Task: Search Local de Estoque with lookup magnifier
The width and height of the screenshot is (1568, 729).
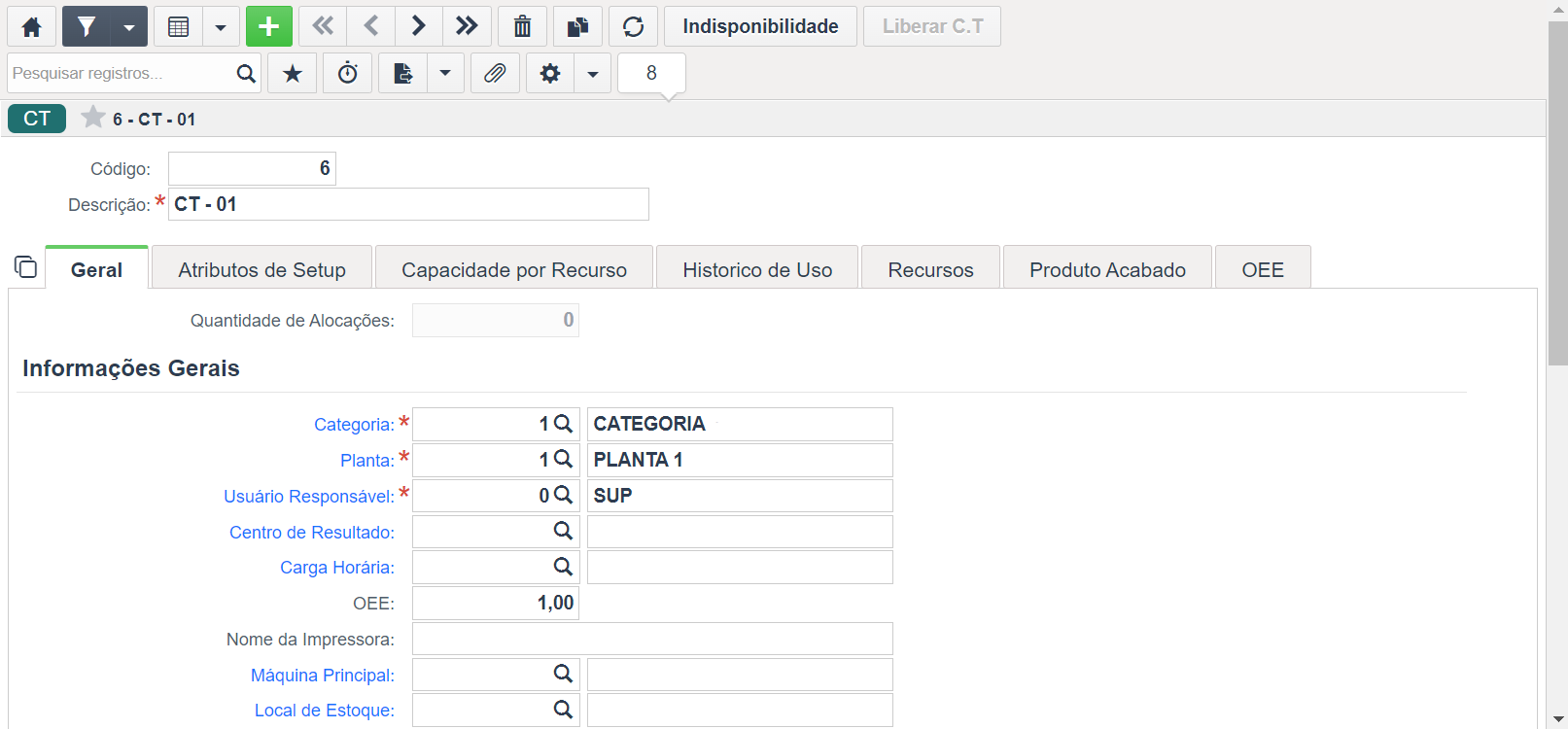Action: (563, 710)
